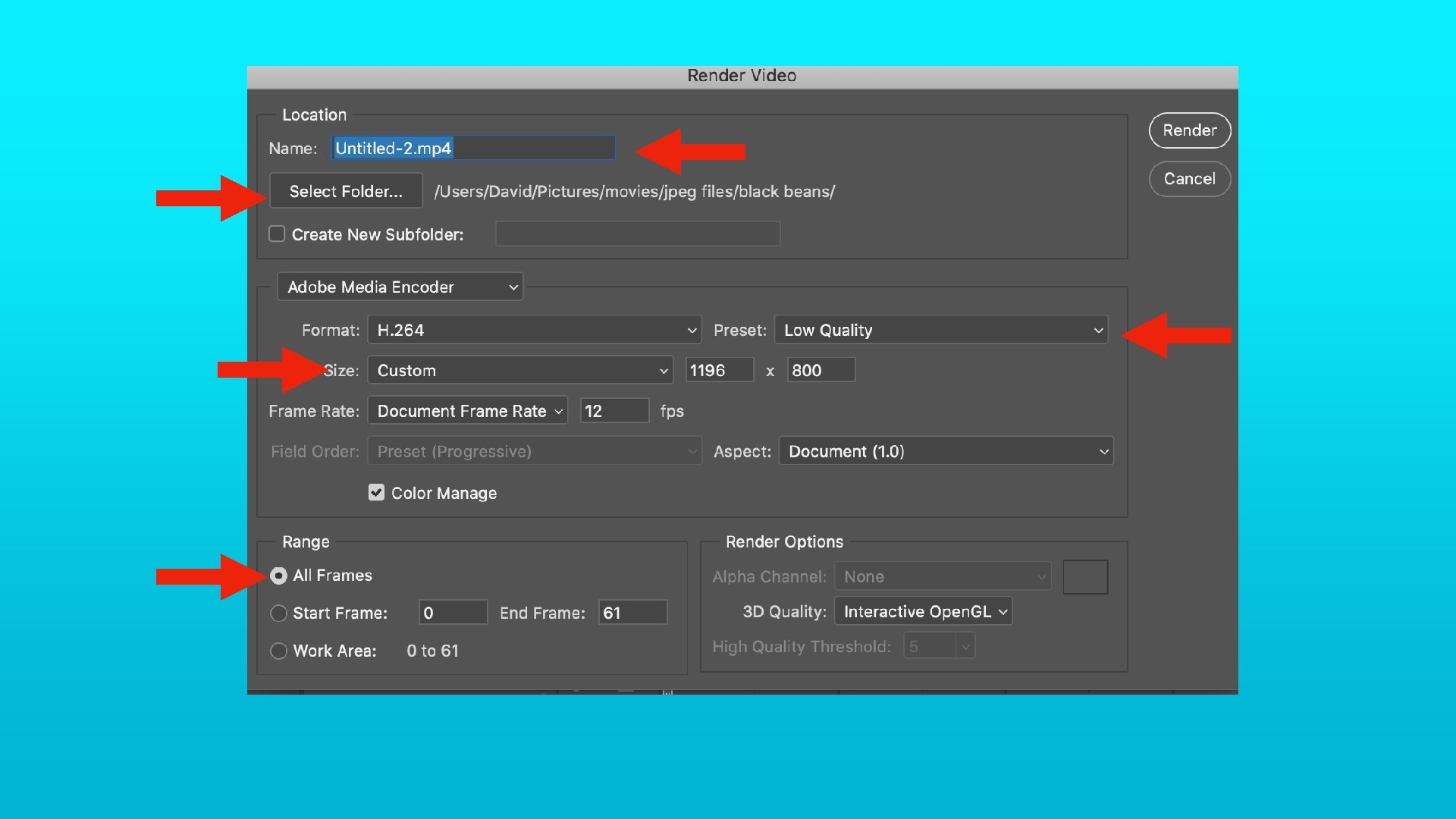Open the Aspect Document (1.0) dropdown

pyautogui.click(x=946, y=451)
